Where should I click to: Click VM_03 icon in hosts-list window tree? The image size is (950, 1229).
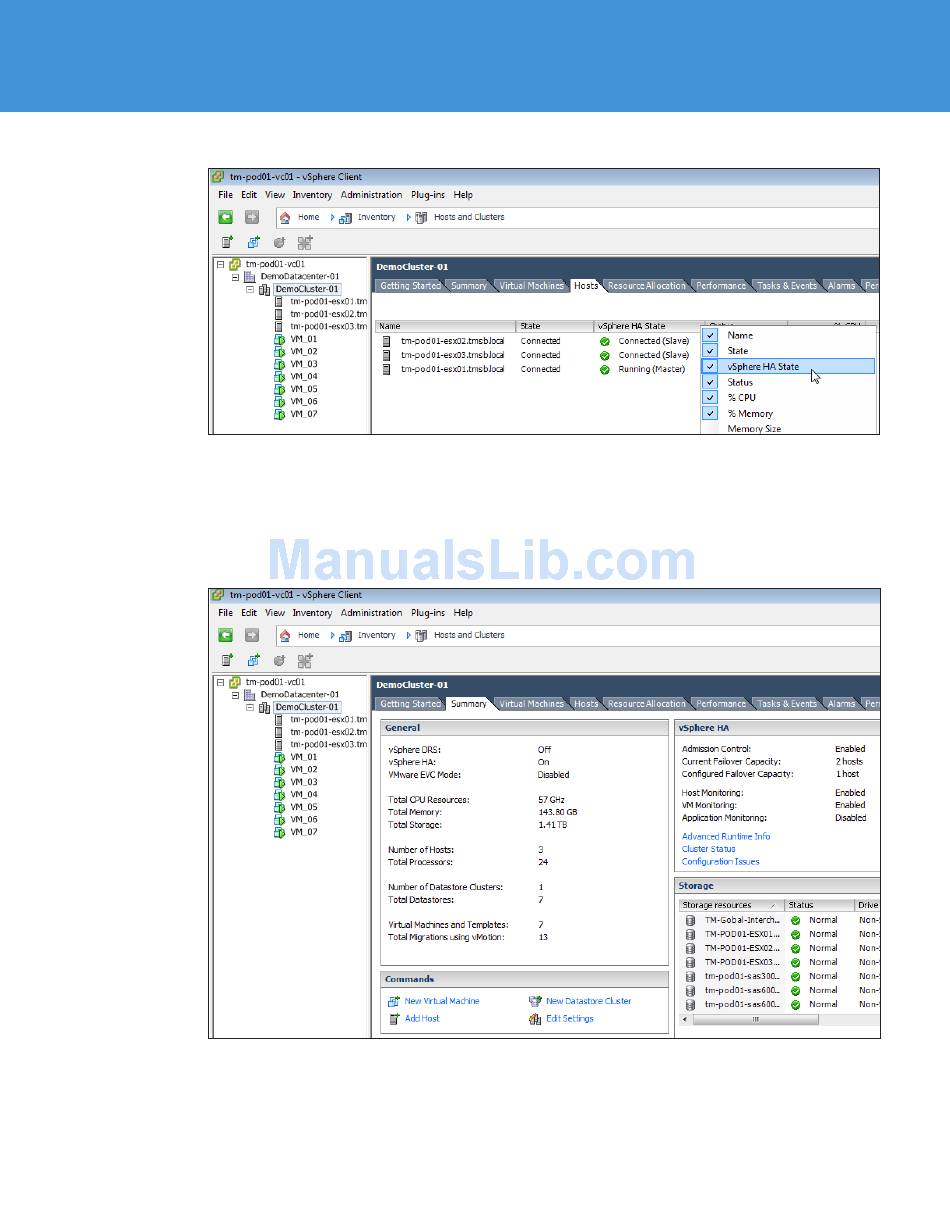[x=280, y=364]
